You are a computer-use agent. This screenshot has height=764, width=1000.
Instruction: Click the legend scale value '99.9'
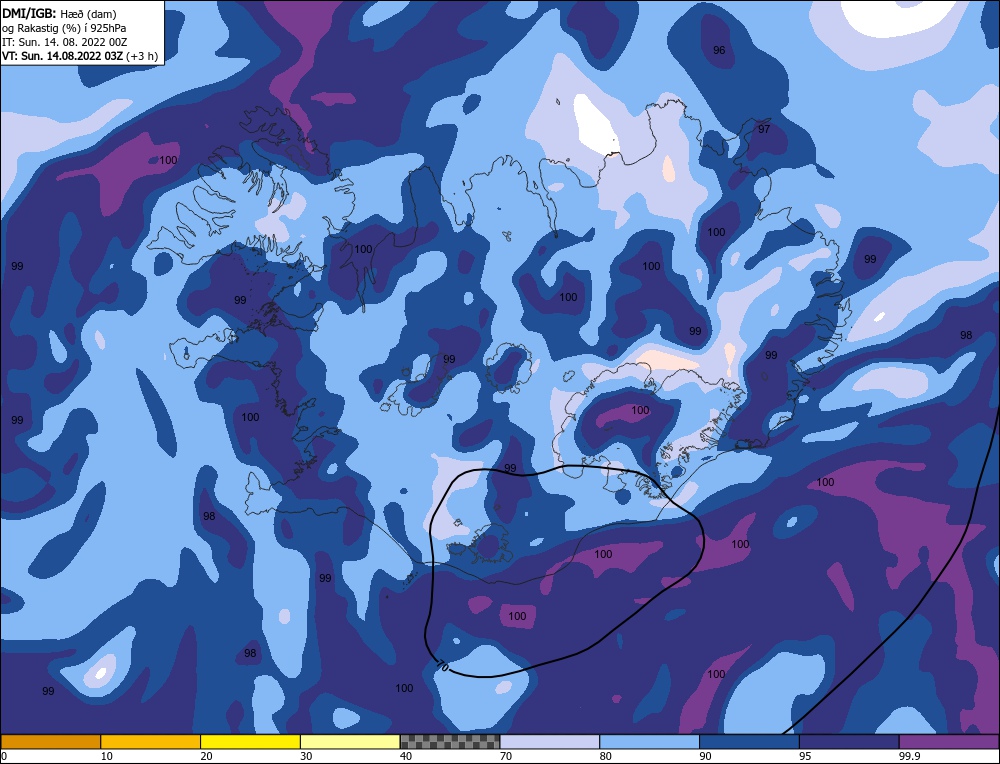coord(908,756)
